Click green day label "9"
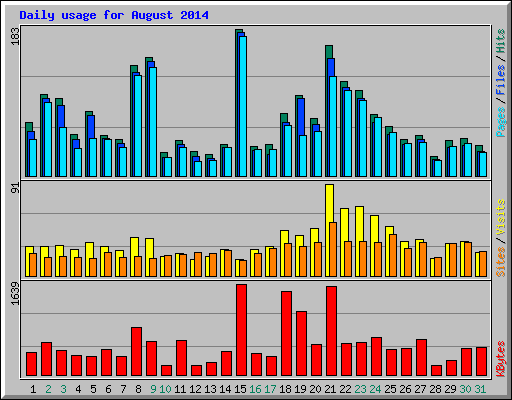 click(153, 389)
